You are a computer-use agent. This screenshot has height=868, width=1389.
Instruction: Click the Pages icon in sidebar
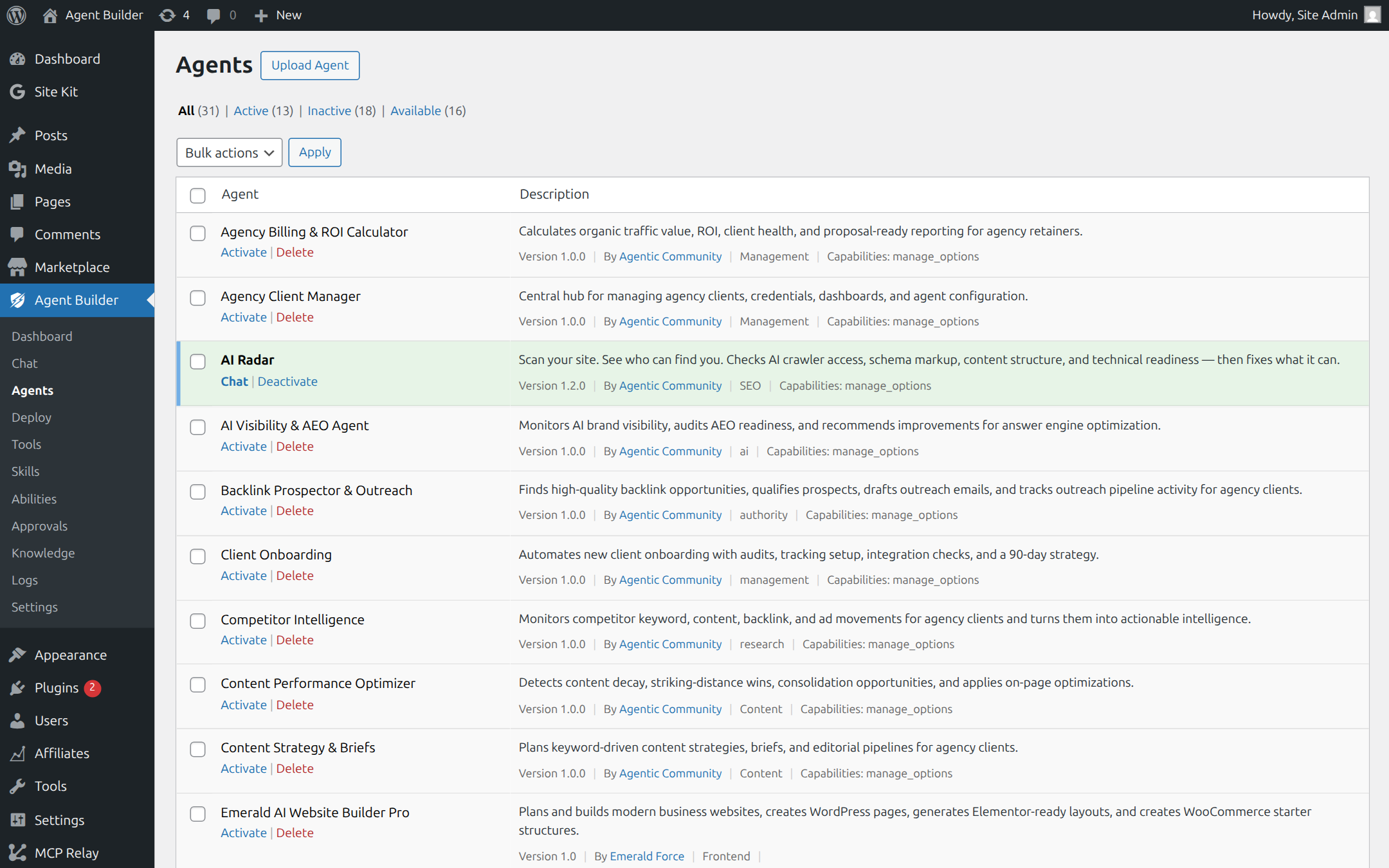tap(18, 202)
